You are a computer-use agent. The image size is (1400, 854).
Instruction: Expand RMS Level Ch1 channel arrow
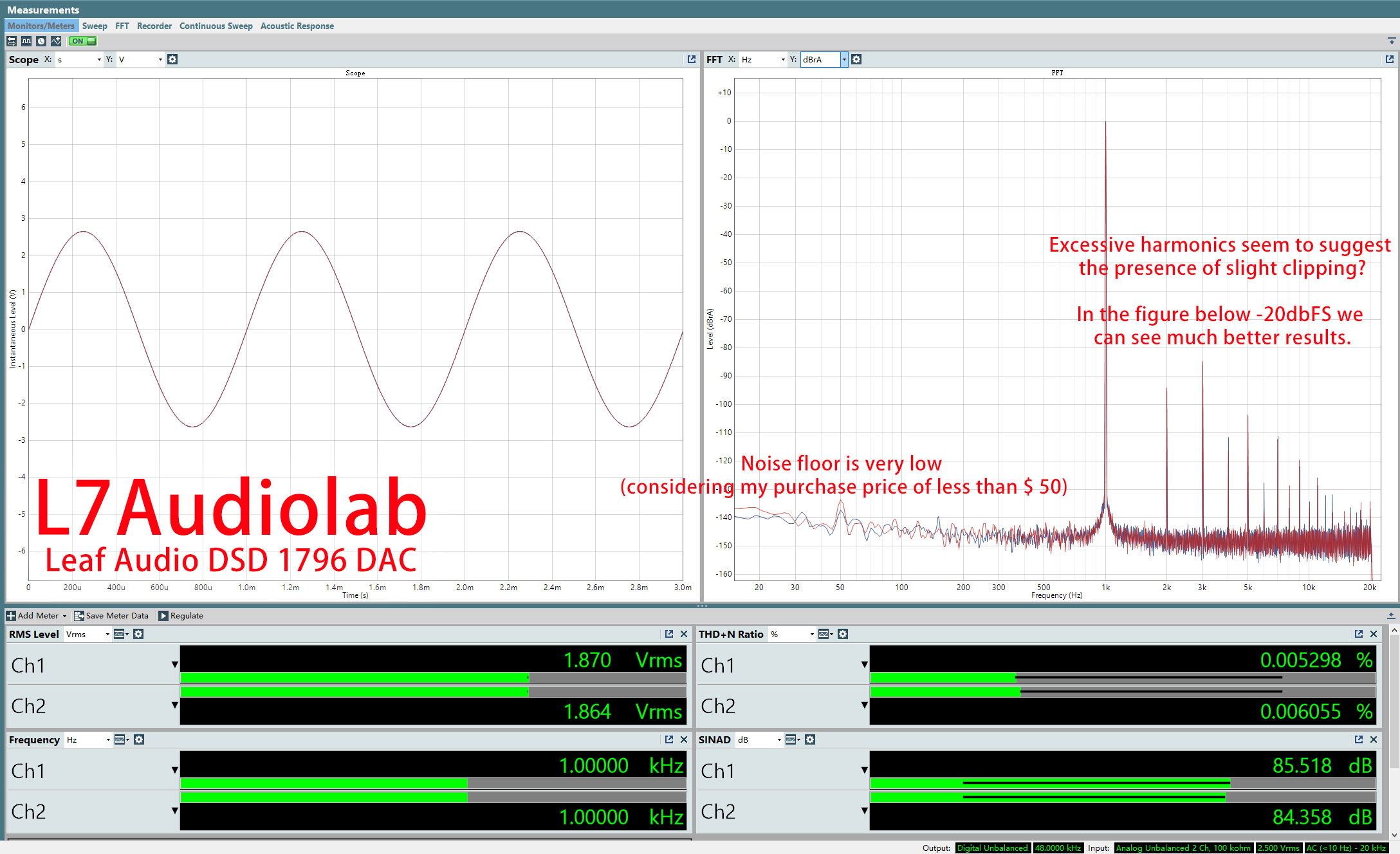pyautogui.click(x=174, y=664)
